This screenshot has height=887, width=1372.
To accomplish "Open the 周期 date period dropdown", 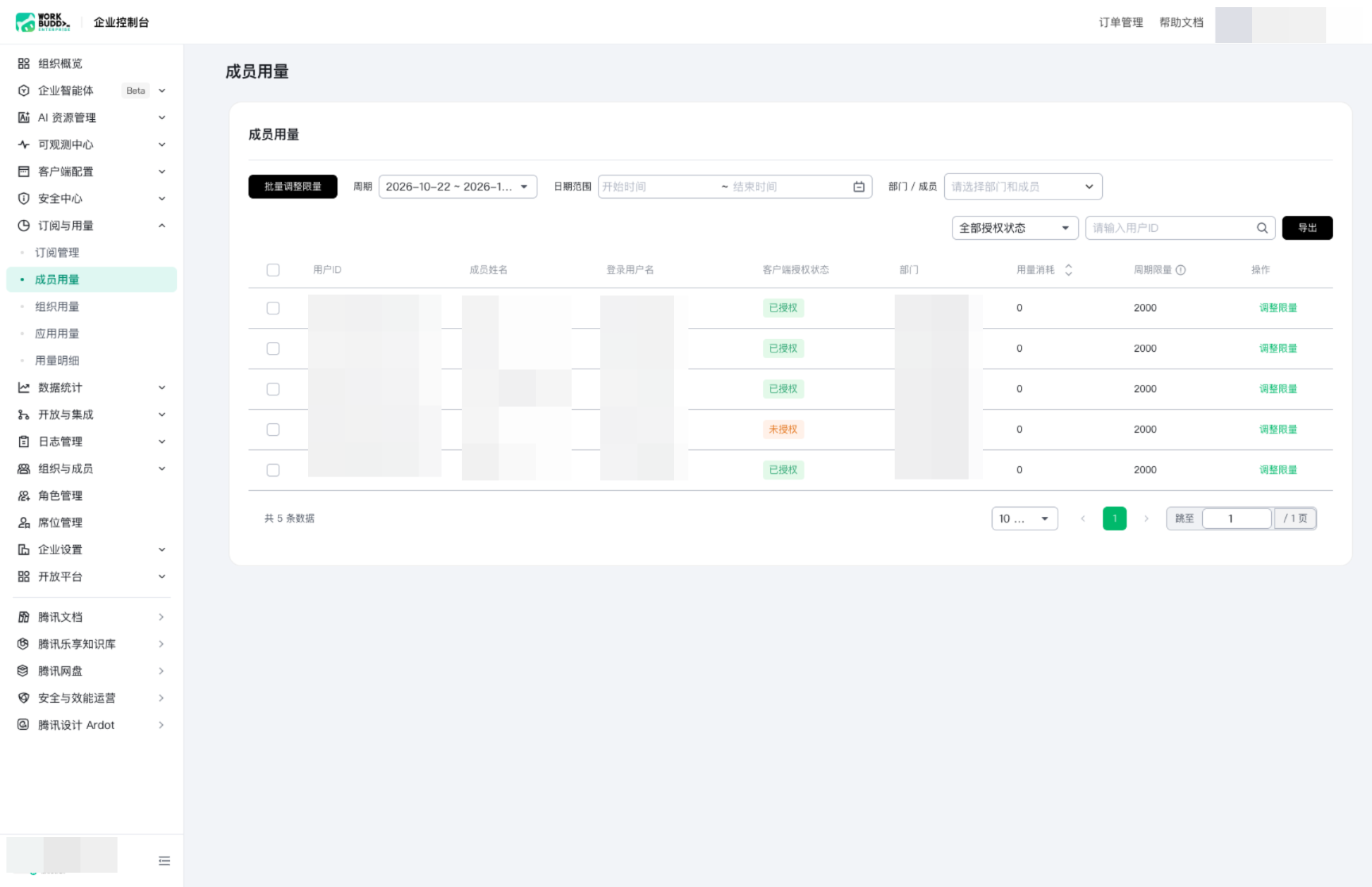I will tap(458, 187).
